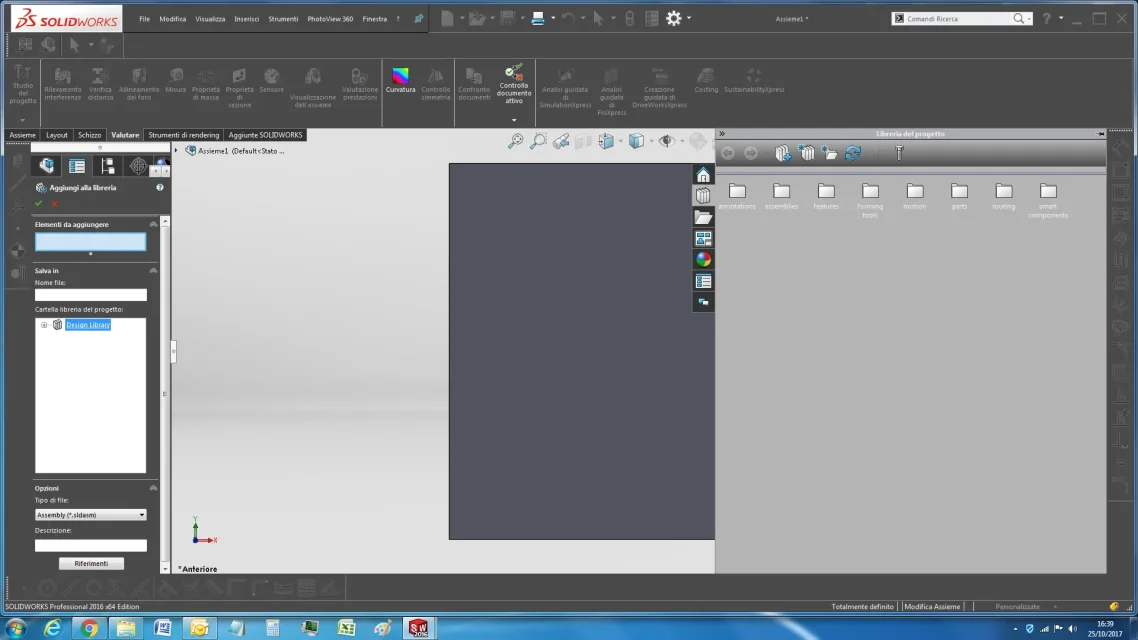The image size is (1138, 640).
Task: Open Tipo di file dropdown
Action: click(x=142, y=515)
